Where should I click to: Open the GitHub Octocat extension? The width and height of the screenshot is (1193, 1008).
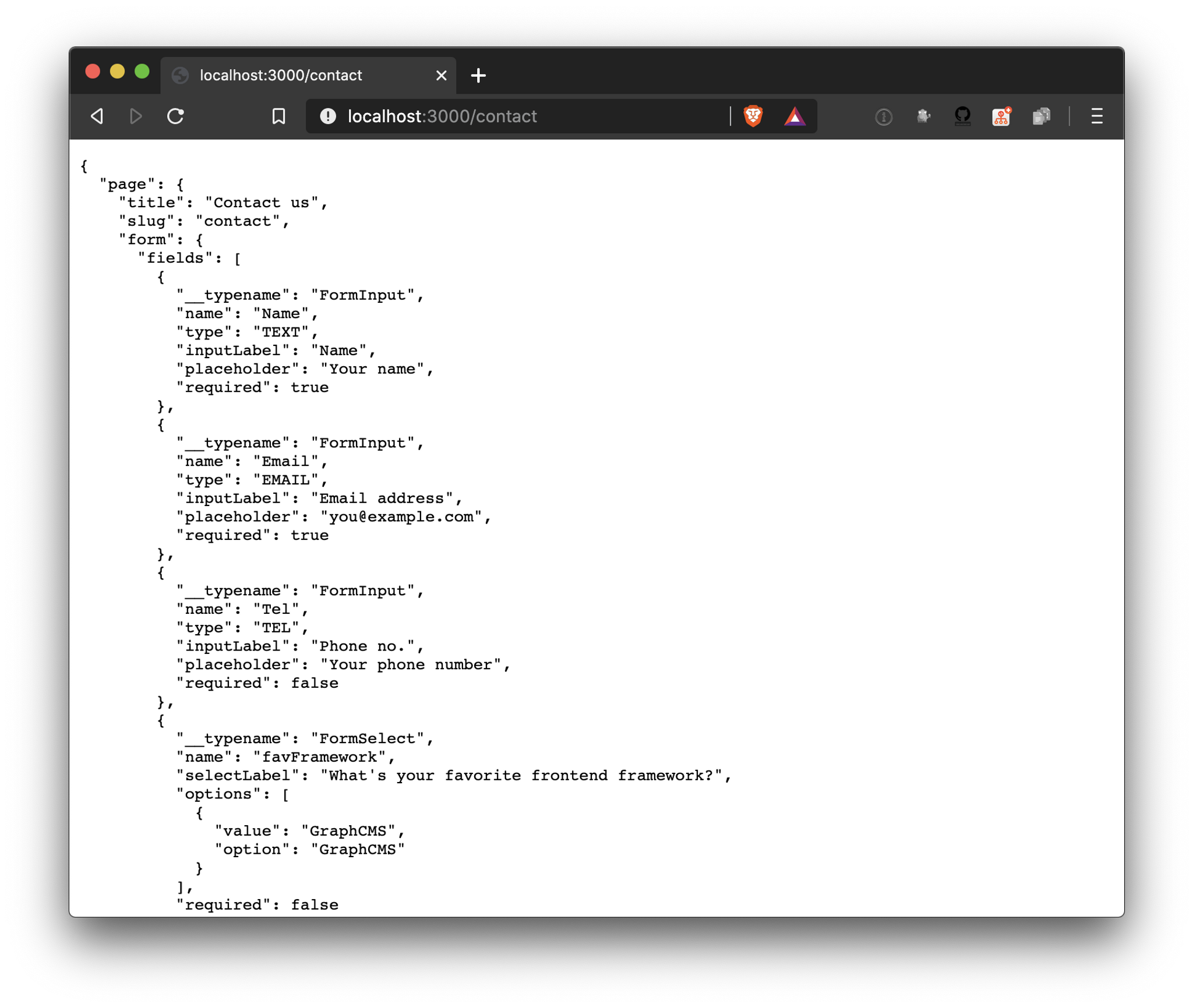coord(962,116)
